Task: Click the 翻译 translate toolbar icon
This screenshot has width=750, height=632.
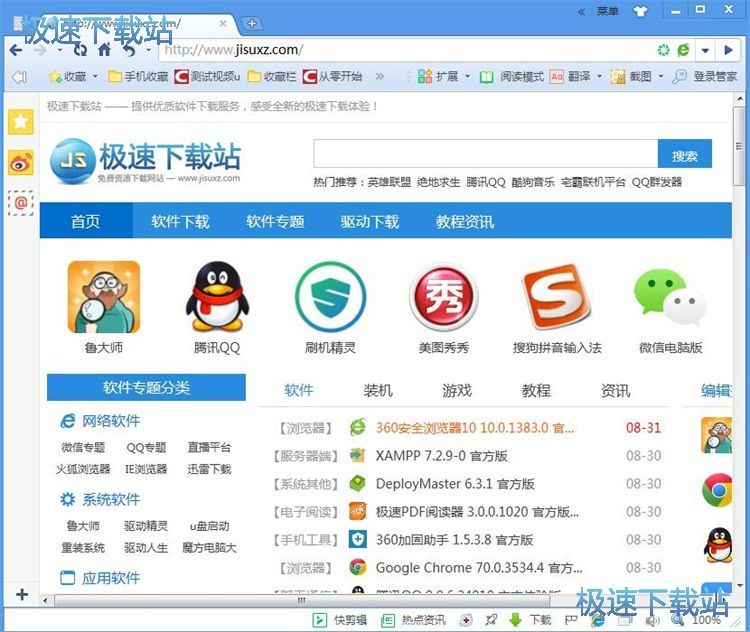Action: point(570,77)
